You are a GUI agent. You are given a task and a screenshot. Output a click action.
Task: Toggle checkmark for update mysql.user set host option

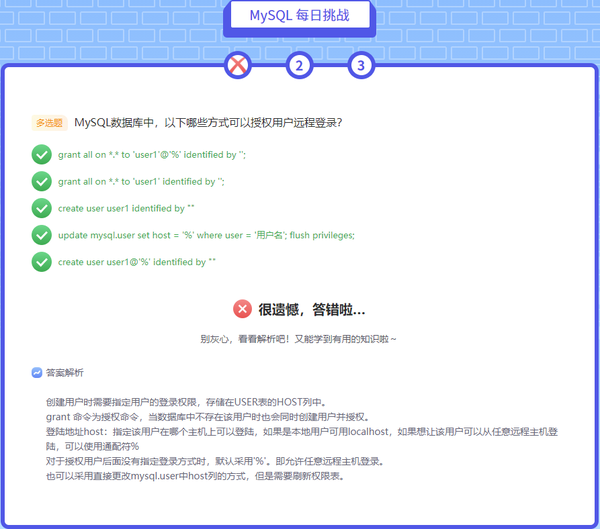[41, 235]
